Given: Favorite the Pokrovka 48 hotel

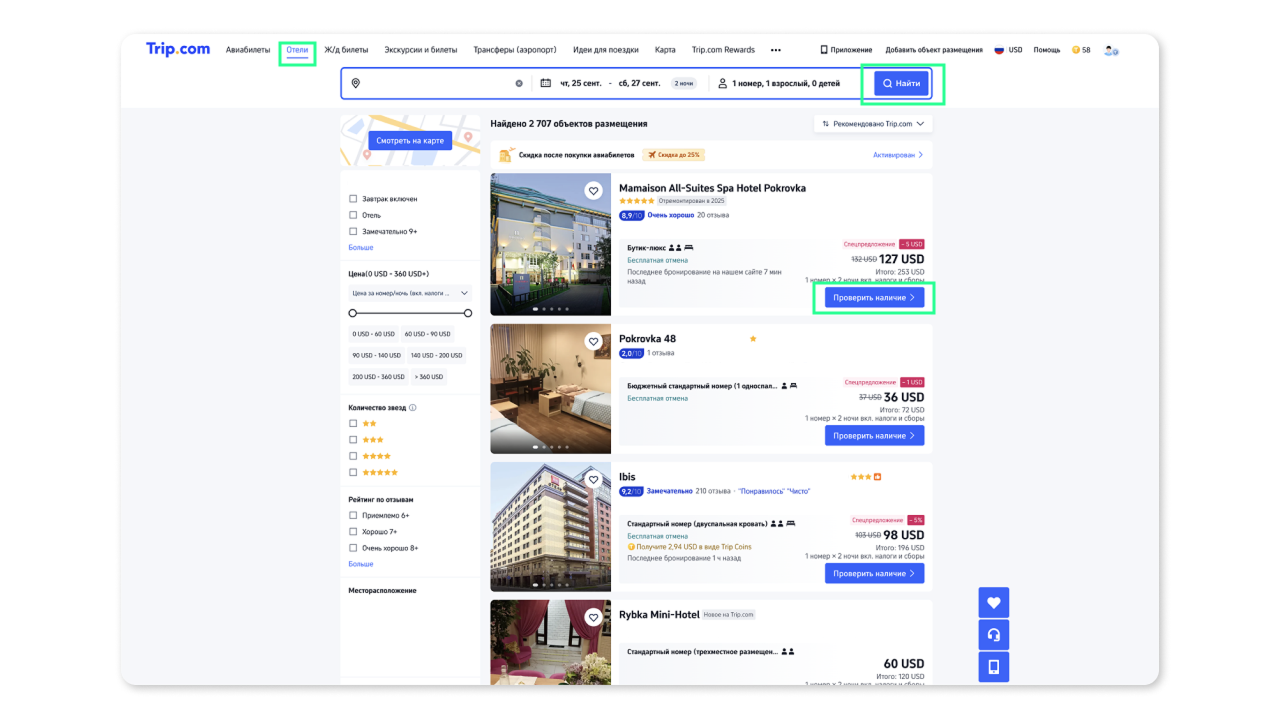Looking at the screenshot, I should (x=593, y=341).
